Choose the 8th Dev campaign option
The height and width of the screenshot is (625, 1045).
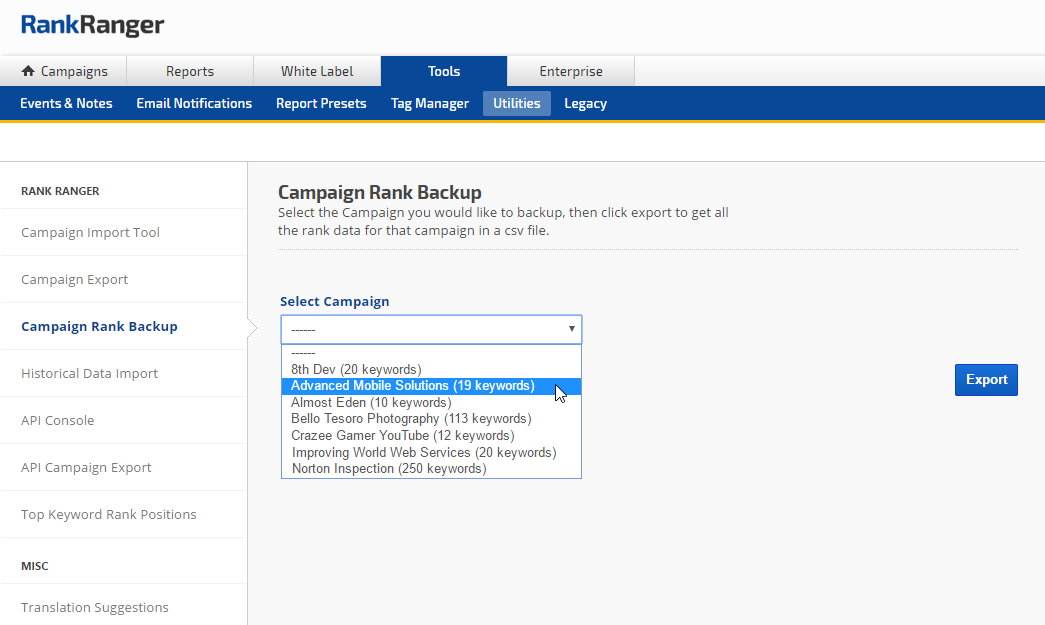coord(356,369)
